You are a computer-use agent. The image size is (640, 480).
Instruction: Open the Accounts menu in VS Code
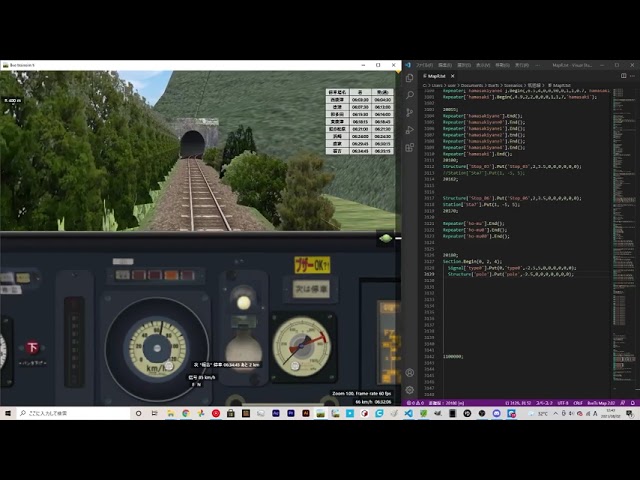(x=409, y=372)
